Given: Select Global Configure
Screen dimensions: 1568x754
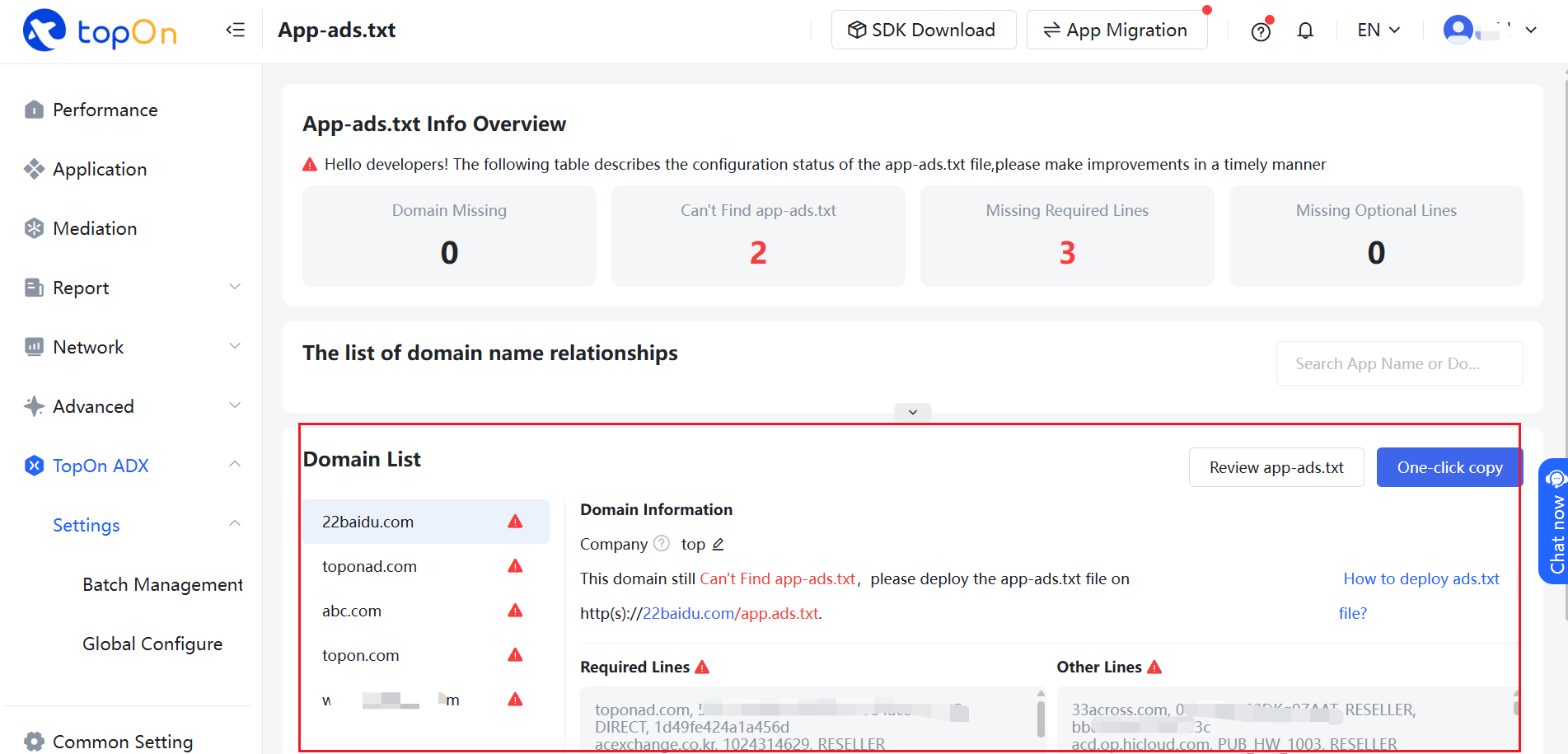Looking at the screenshot, I should coord(152,644).
